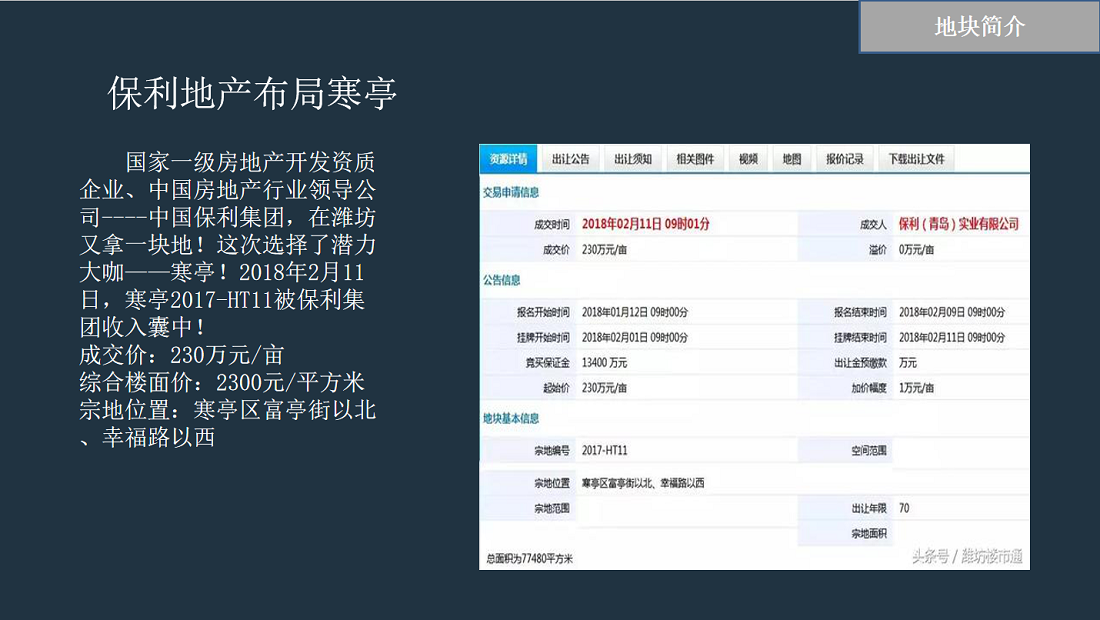Select 报名结束时间 value 2018年02月09日

(x=952, y=312)
